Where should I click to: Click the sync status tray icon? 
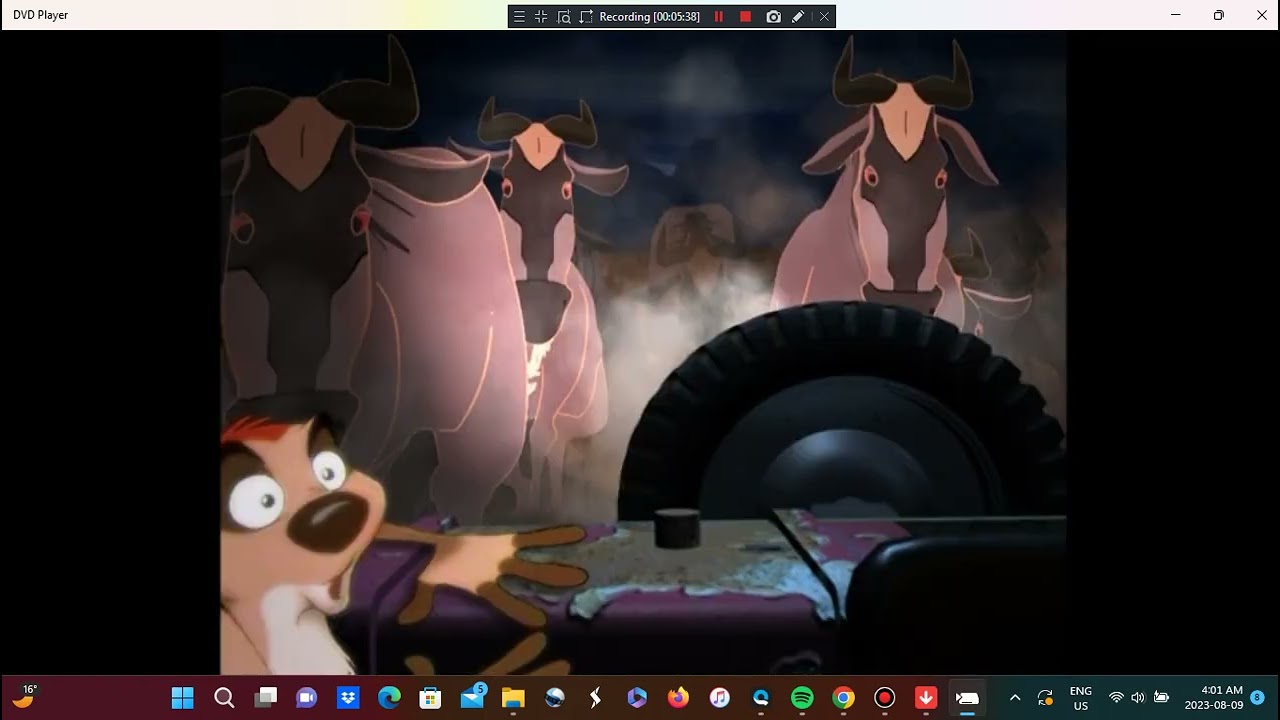click(x=1045, y=698)
